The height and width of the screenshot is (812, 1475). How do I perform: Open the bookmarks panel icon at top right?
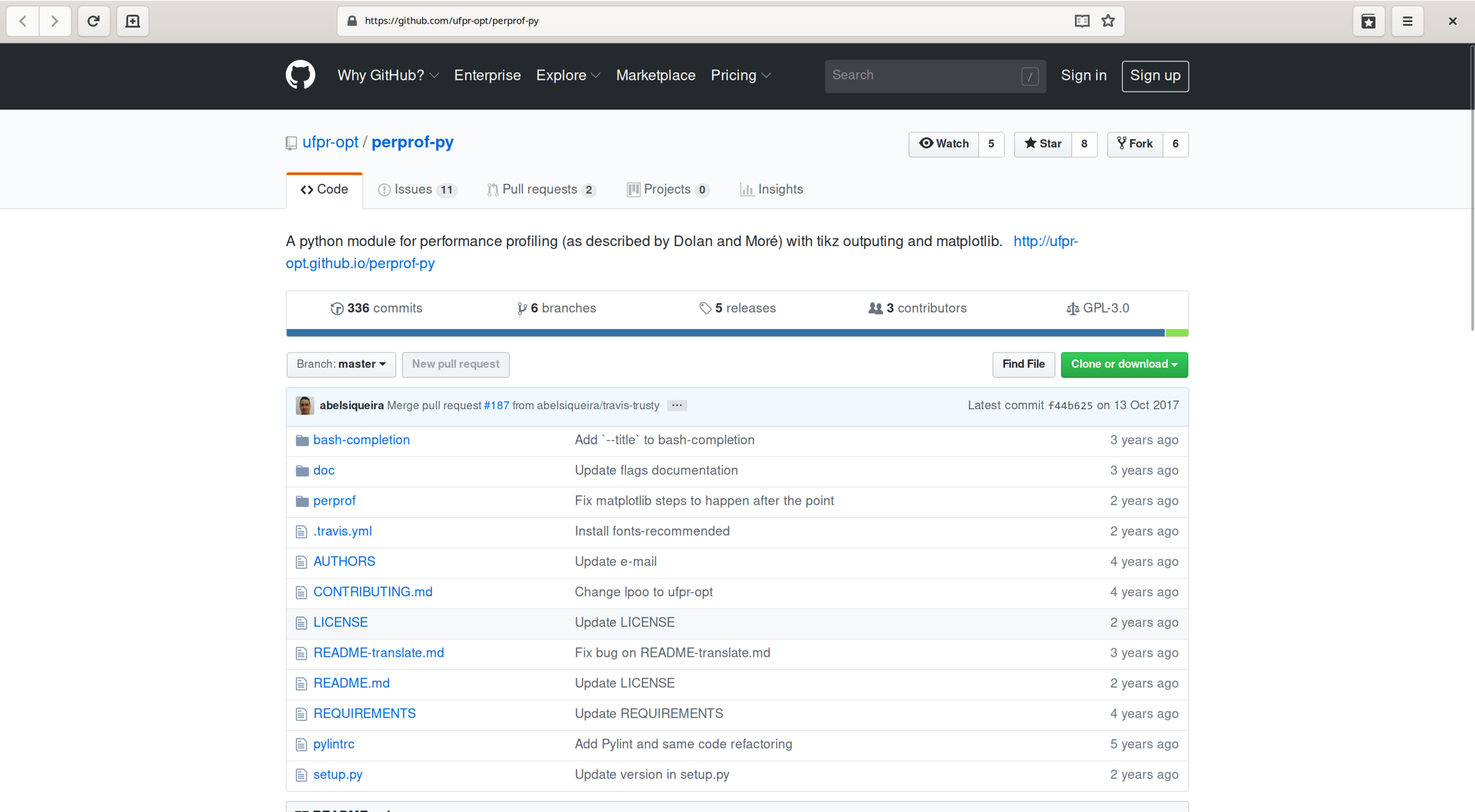click(1369, 21)
